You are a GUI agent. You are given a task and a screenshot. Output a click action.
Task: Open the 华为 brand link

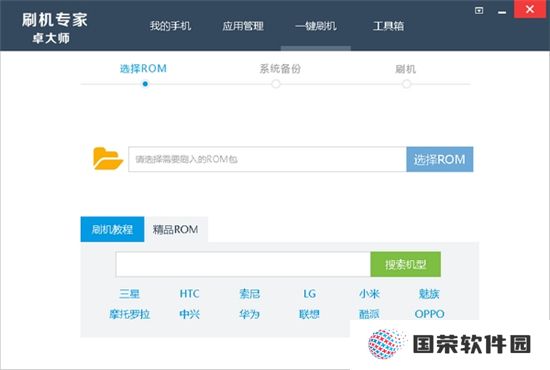tap(249, 314)
